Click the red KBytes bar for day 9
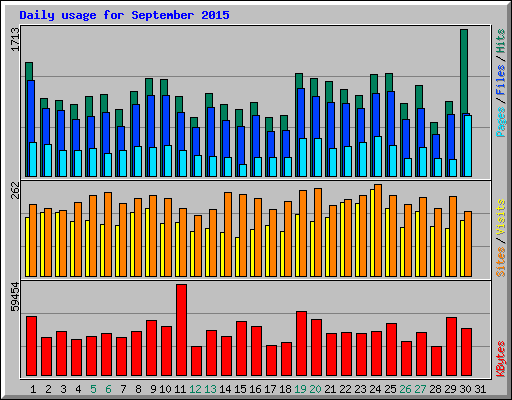This screenshot has height=400, width=512. click(x=151, y=348)
